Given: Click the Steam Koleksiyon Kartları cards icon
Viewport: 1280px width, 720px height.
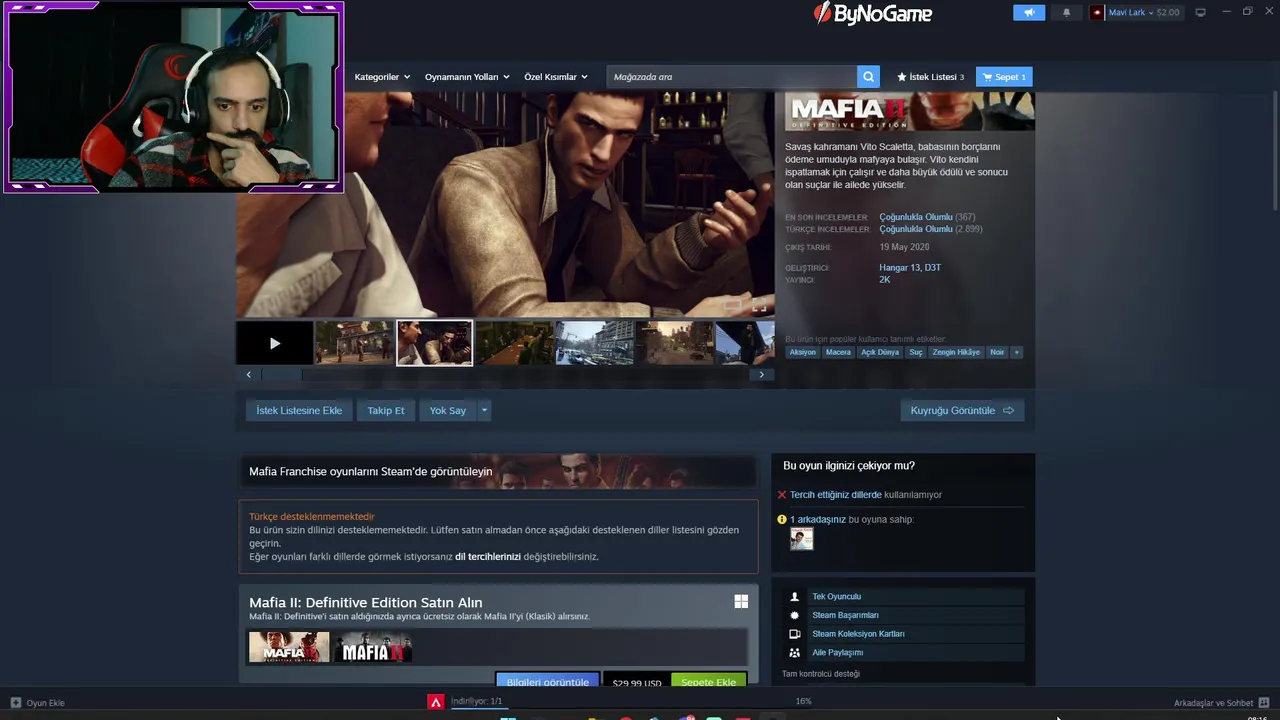Looking at the screenshot, I should [795, 634].
